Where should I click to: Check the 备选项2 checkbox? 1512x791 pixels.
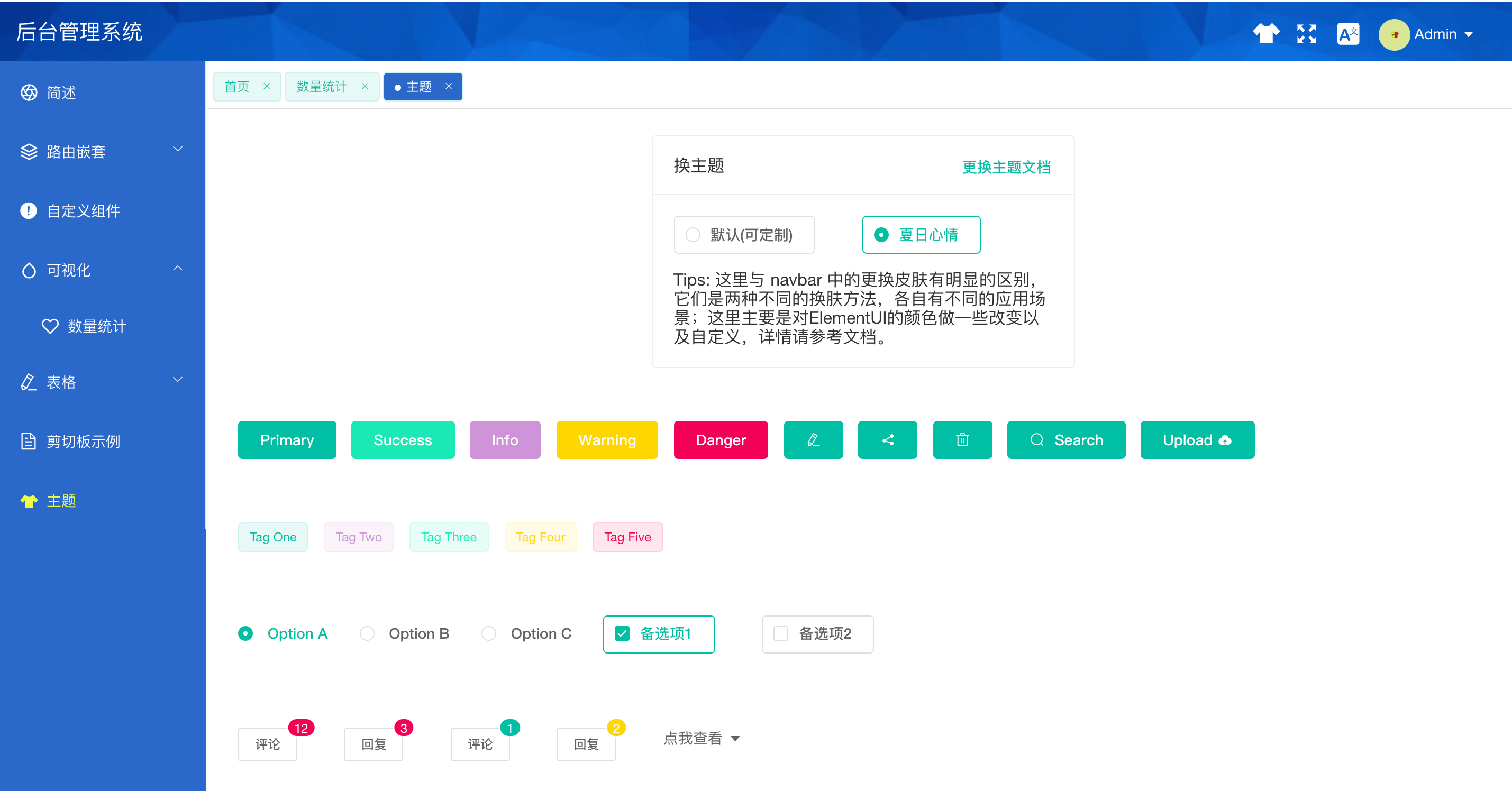781,634
